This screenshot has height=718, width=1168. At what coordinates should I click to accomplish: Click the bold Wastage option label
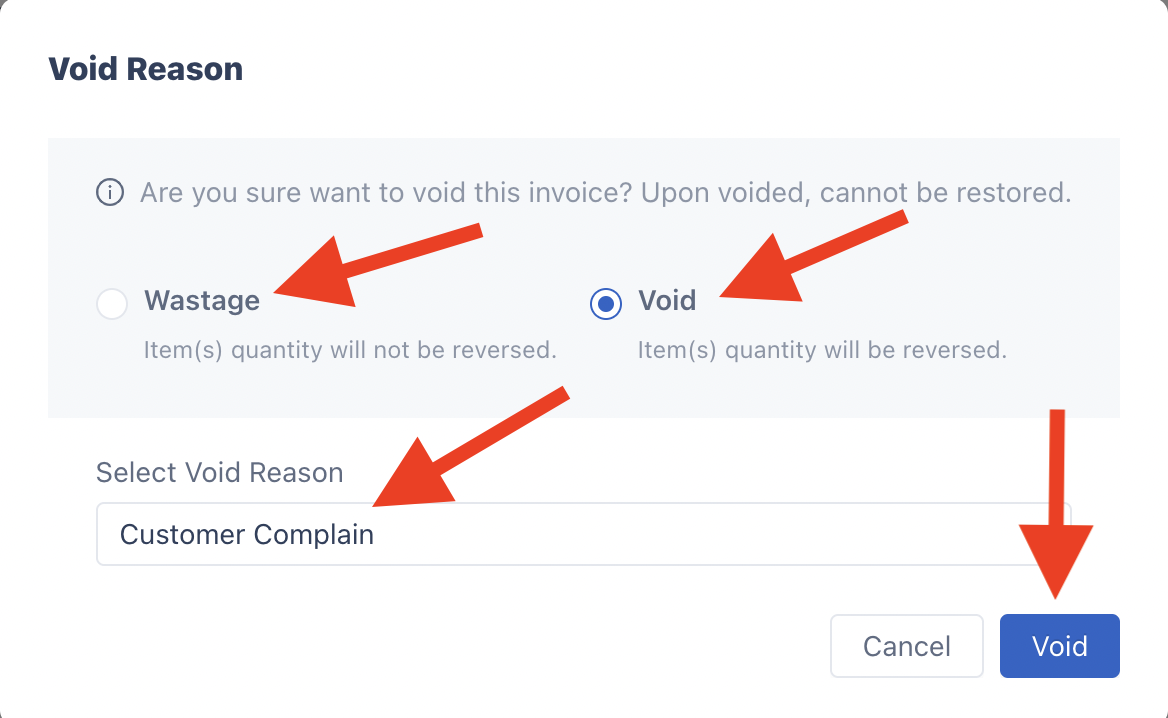click(x=202, y=300)
